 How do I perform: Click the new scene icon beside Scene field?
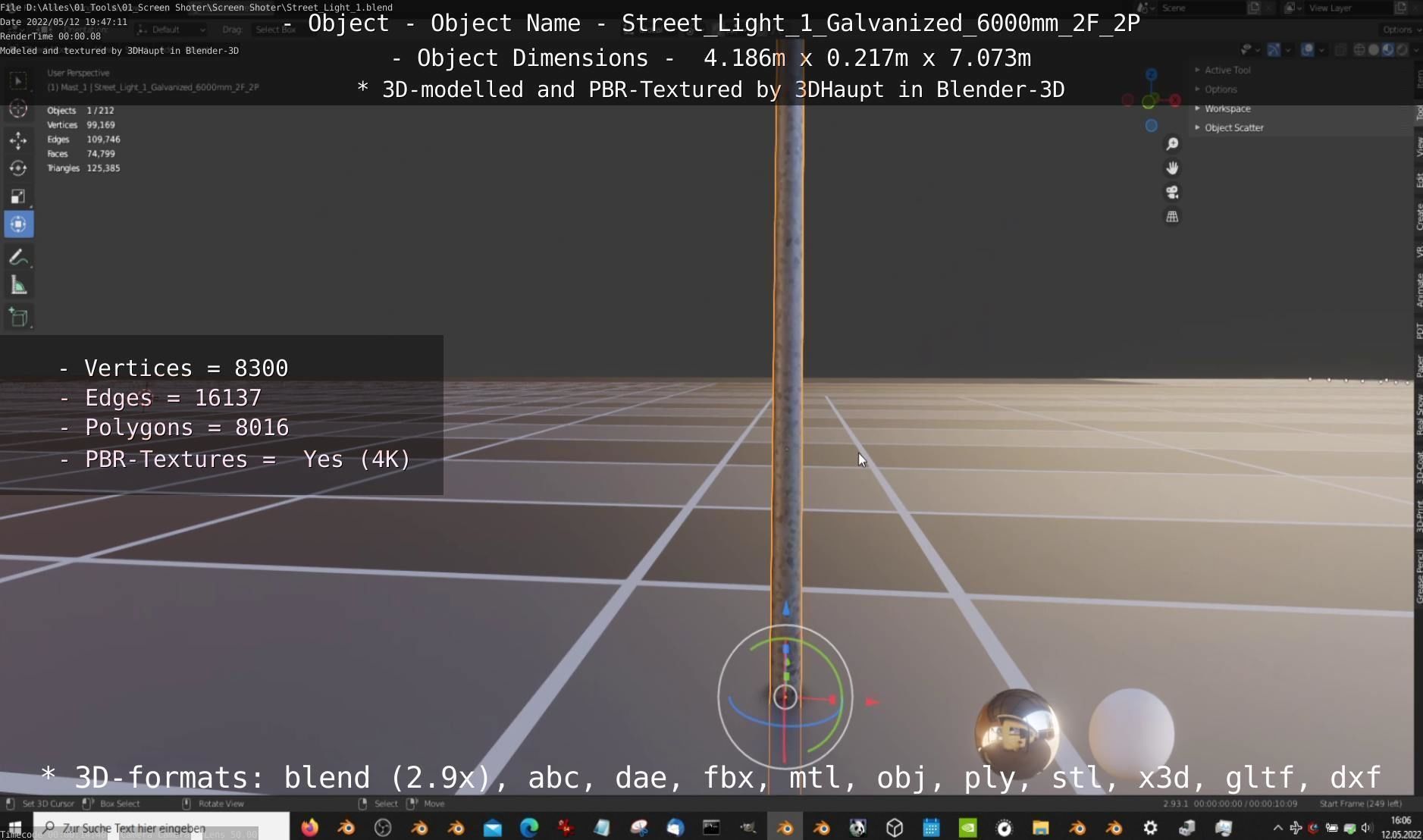pos(1254,8)
